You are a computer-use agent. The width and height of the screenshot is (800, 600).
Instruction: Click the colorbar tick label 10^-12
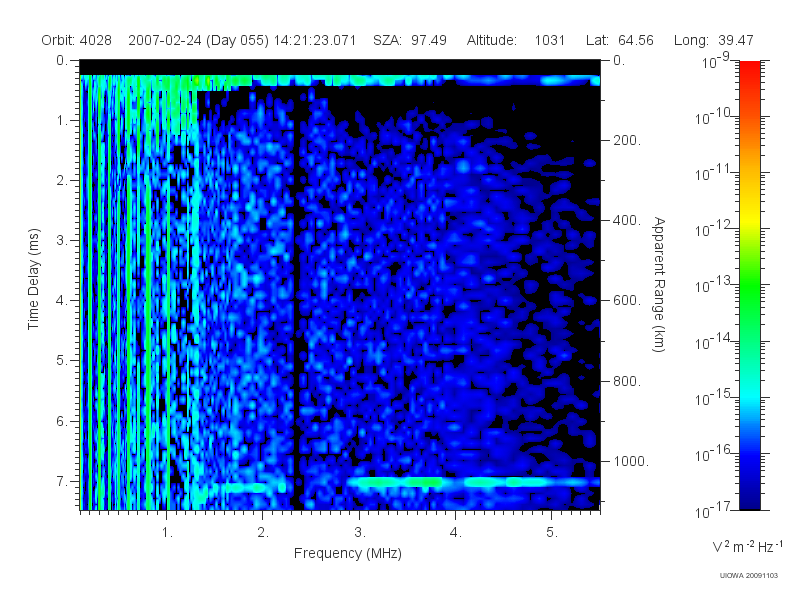[712, 229]
